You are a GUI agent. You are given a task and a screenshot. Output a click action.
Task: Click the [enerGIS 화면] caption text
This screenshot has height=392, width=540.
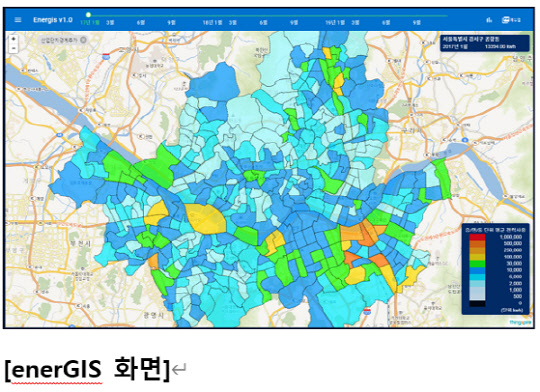[87, 369]
